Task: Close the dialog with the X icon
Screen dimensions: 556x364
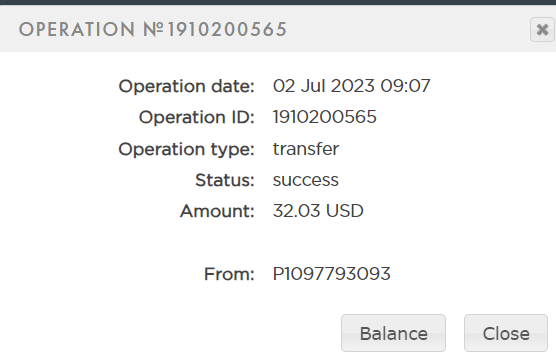Action: coord(542,30)
